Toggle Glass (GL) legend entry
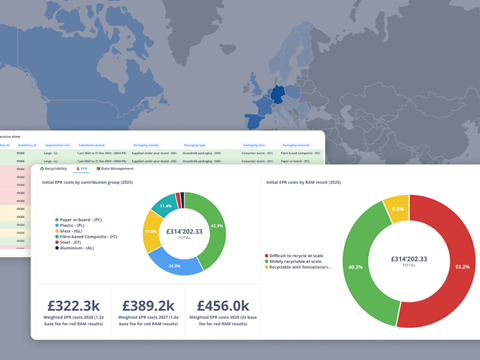 tap(68, 231)
